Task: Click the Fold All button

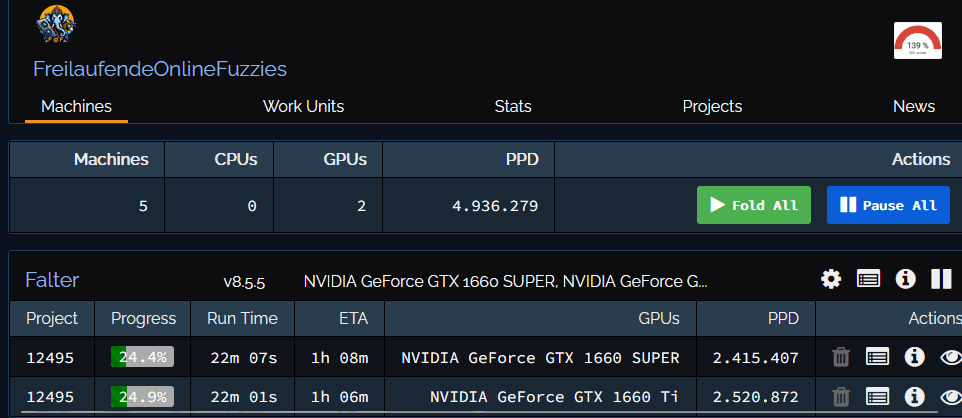Action: click(753, 205)
